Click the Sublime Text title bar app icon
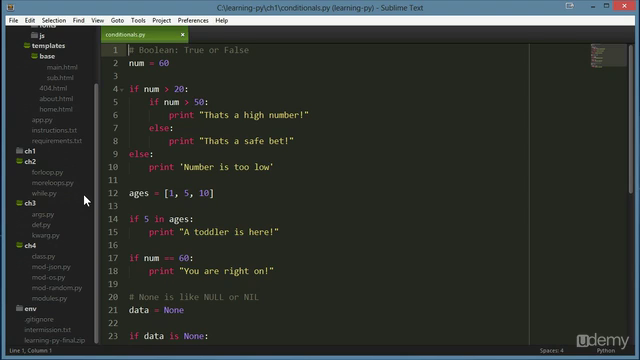 [11, 8]
